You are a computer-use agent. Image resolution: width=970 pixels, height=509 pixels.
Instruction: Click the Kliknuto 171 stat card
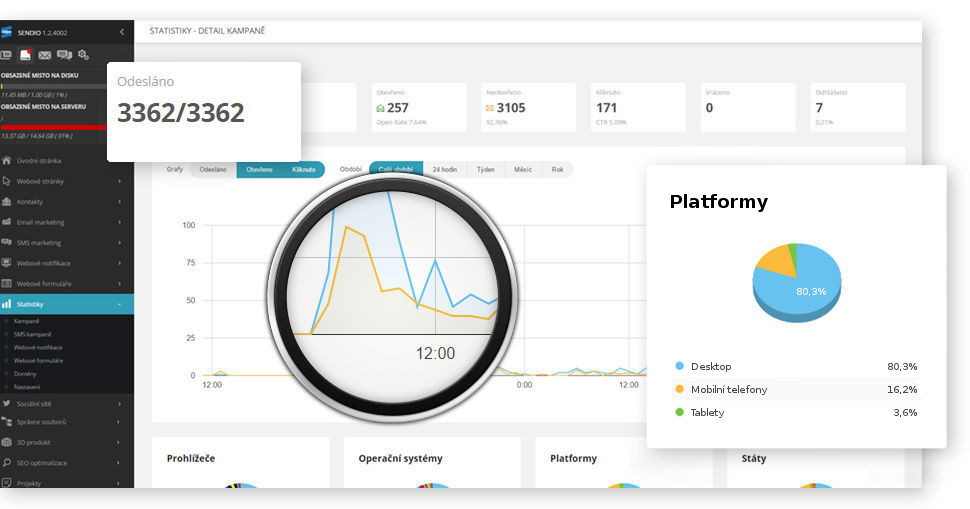[638, 107]
